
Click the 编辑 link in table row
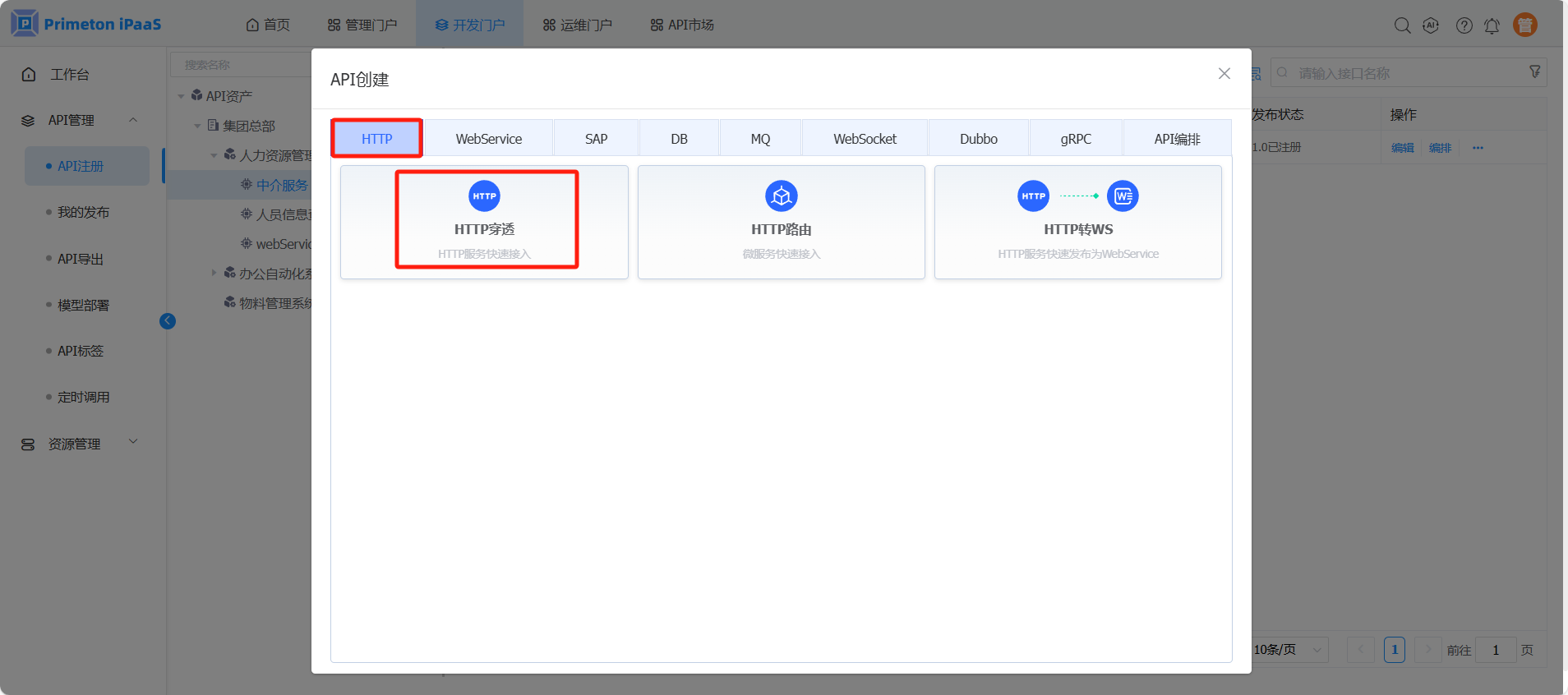[x=1402, y=148]
